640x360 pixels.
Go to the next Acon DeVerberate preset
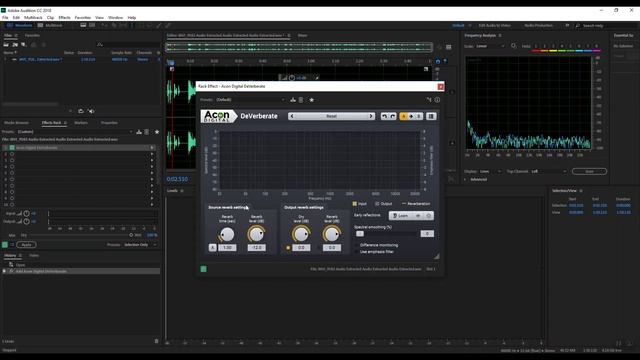(x=371, y=116)
